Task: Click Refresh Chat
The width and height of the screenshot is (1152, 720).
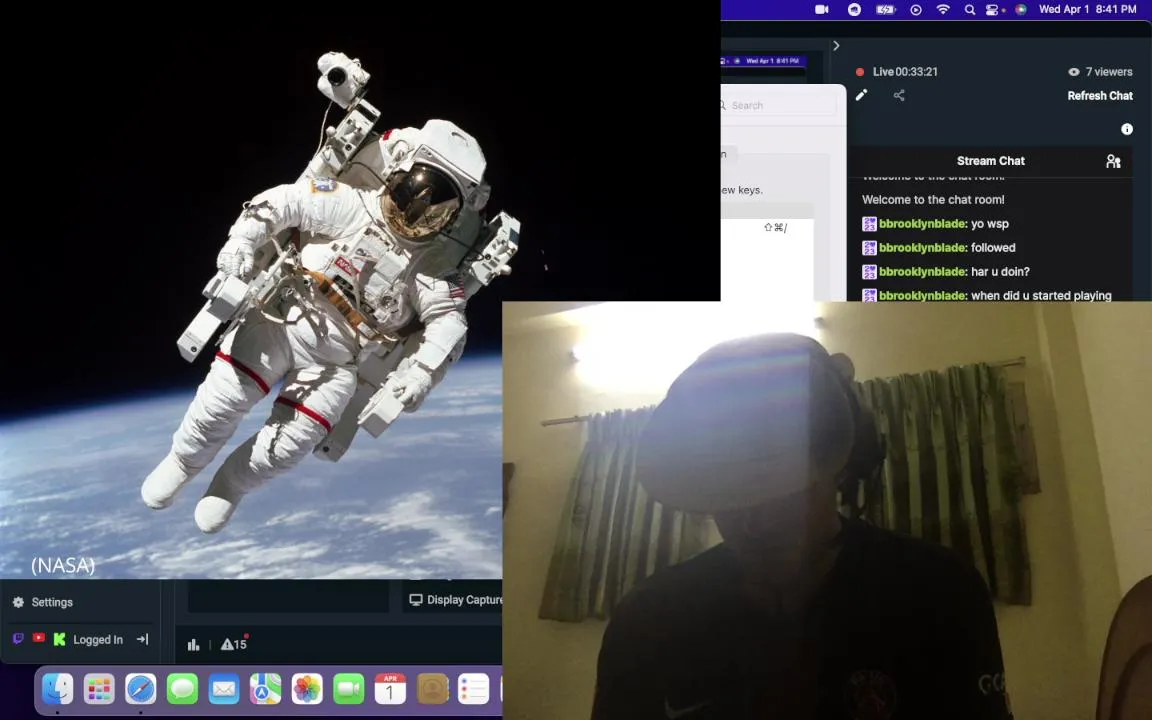Action: pos(1100,96)
